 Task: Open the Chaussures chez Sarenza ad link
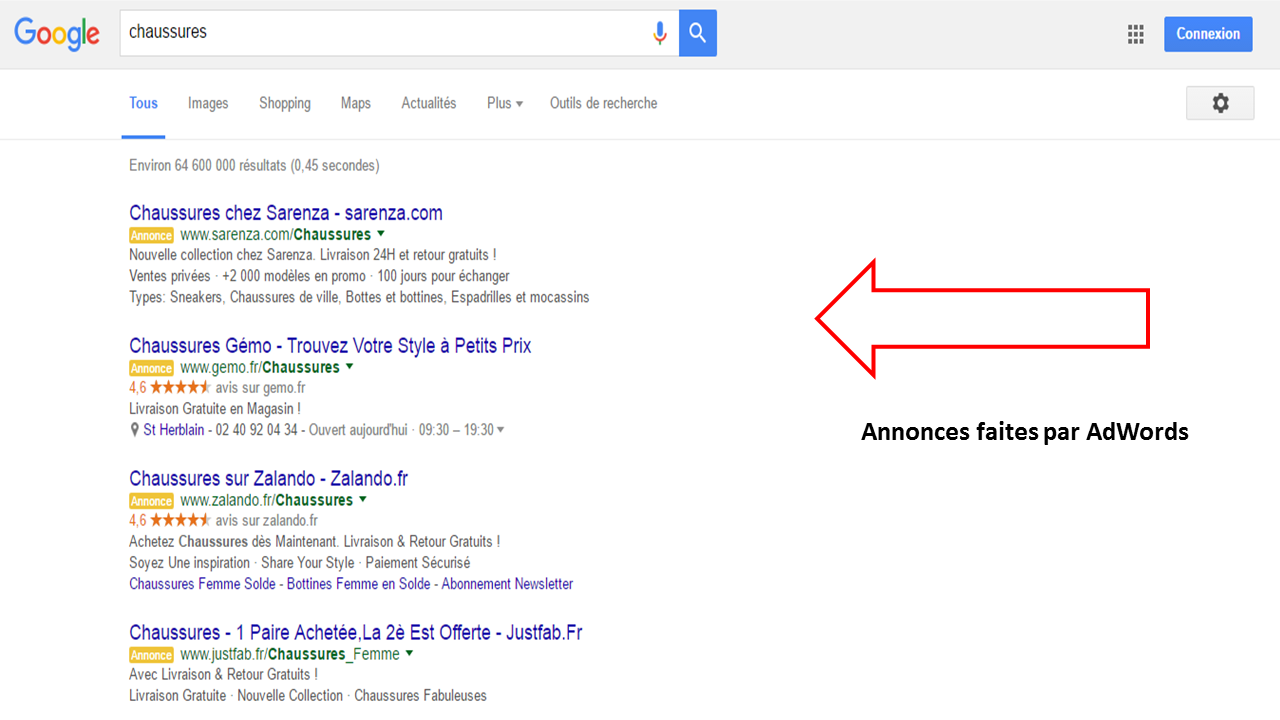[286, 213]
